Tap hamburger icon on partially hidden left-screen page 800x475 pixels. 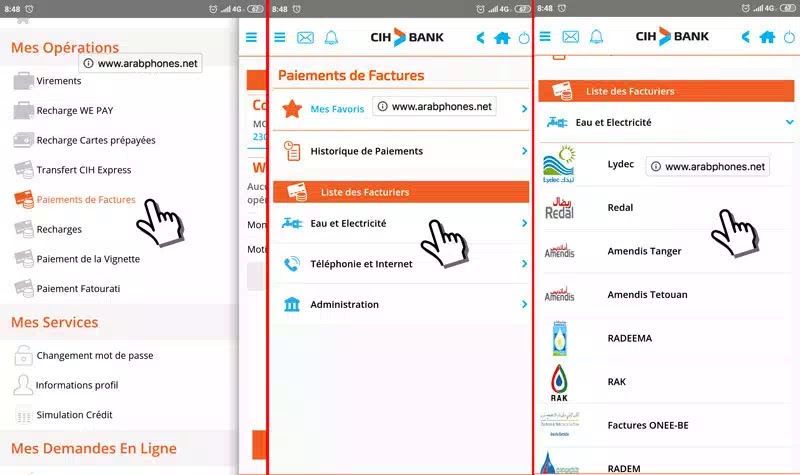click(x=251, y=37)
